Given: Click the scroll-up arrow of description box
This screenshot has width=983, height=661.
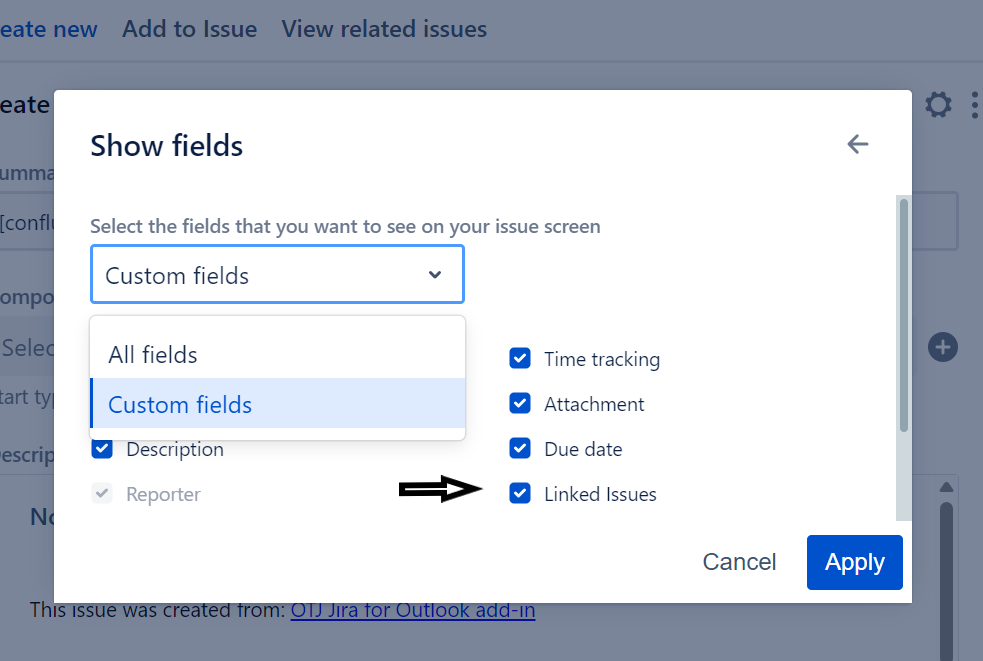Looking at the screenshot, I should click(946, 487).
